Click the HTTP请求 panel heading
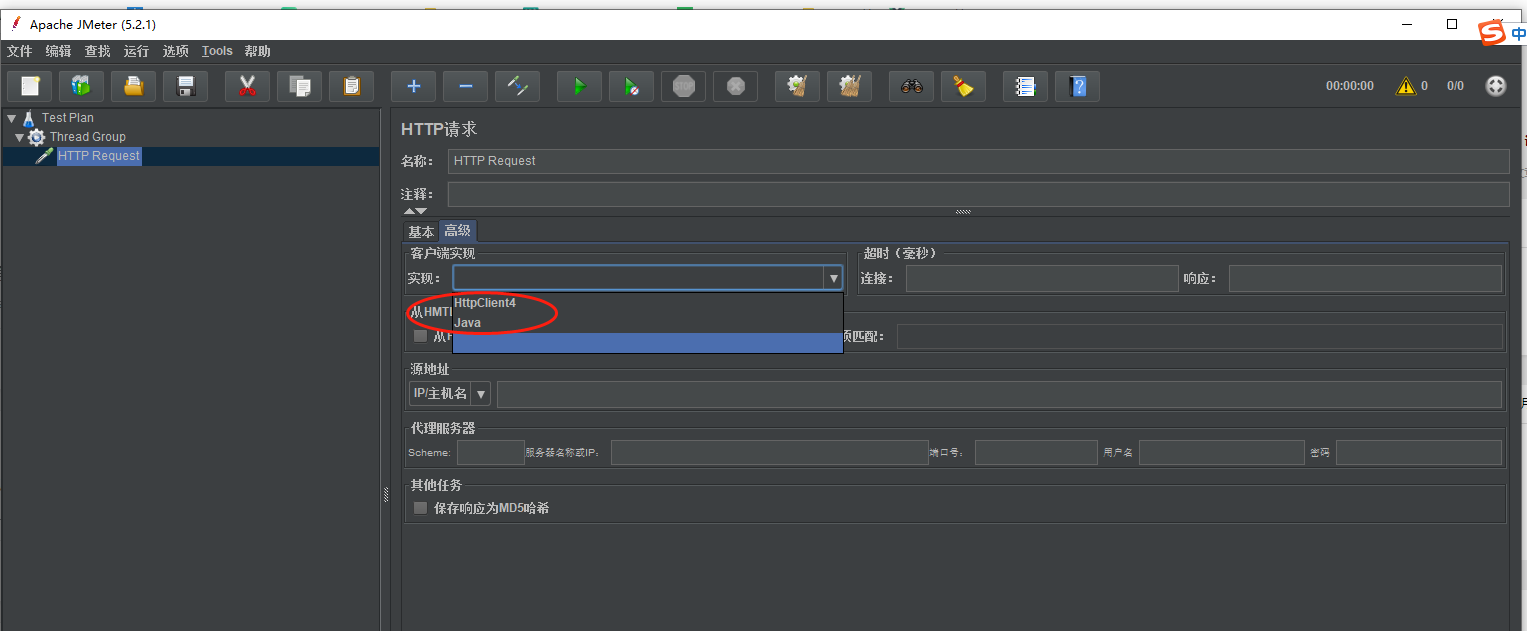Viewport: 1527px width, 631px height. (439, 129)
